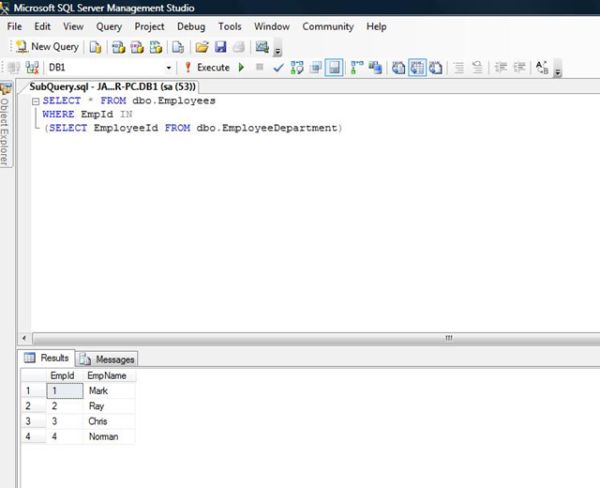
Task: Display the Estimated Execution Plan
Action: 297,68
